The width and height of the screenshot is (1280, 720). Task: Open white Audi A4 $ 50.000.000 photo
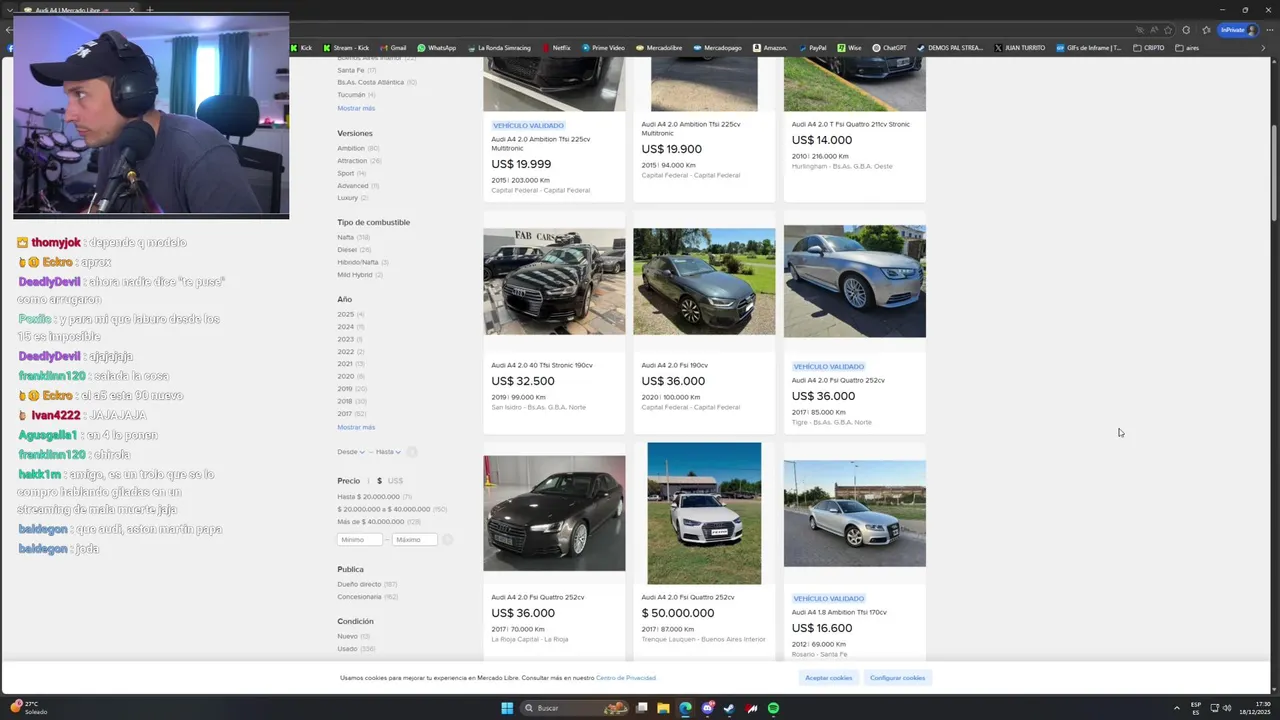pyautogui.click(x=704, y=513)
